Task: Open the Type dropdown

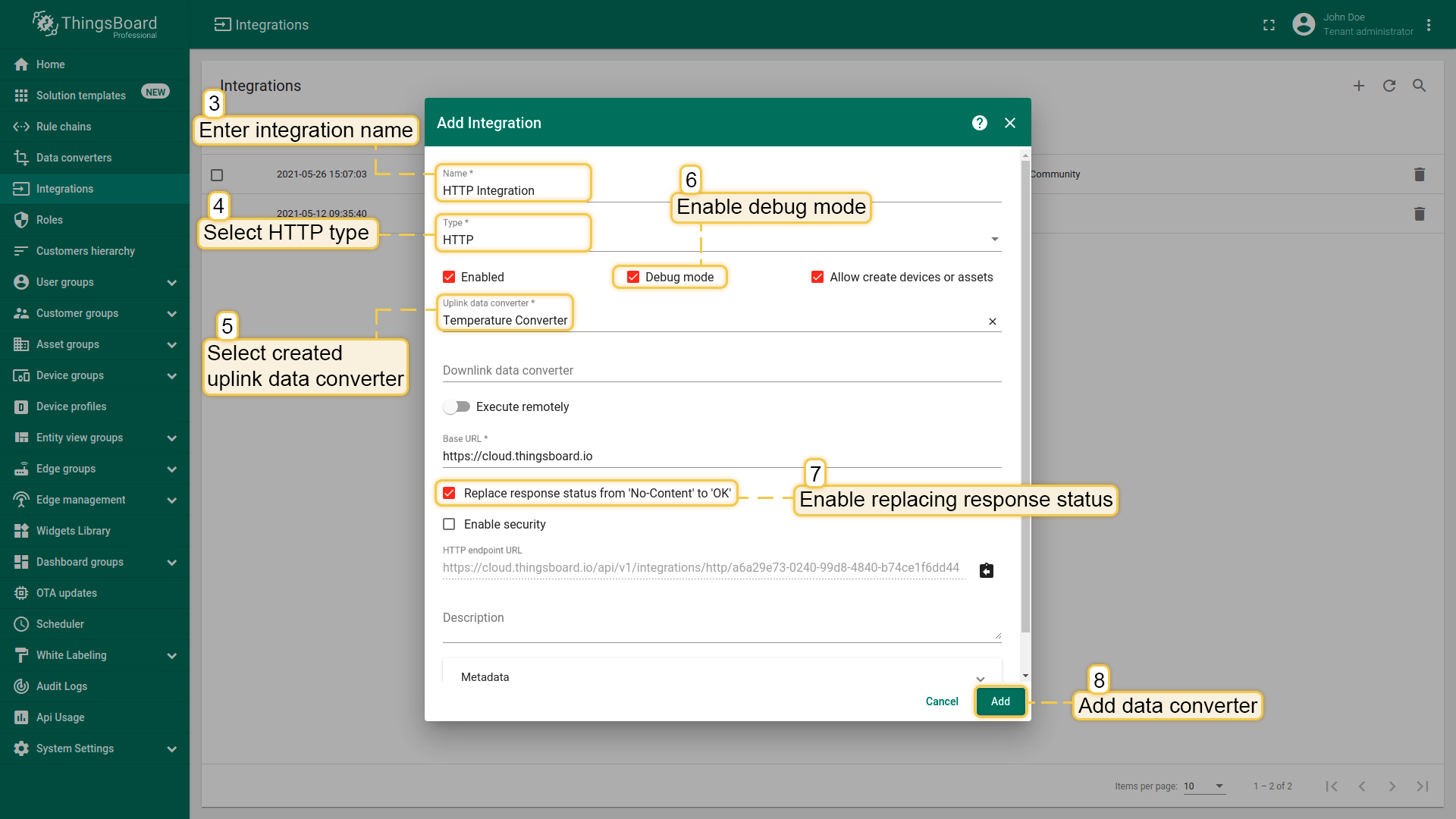Action: click(994, 240)
